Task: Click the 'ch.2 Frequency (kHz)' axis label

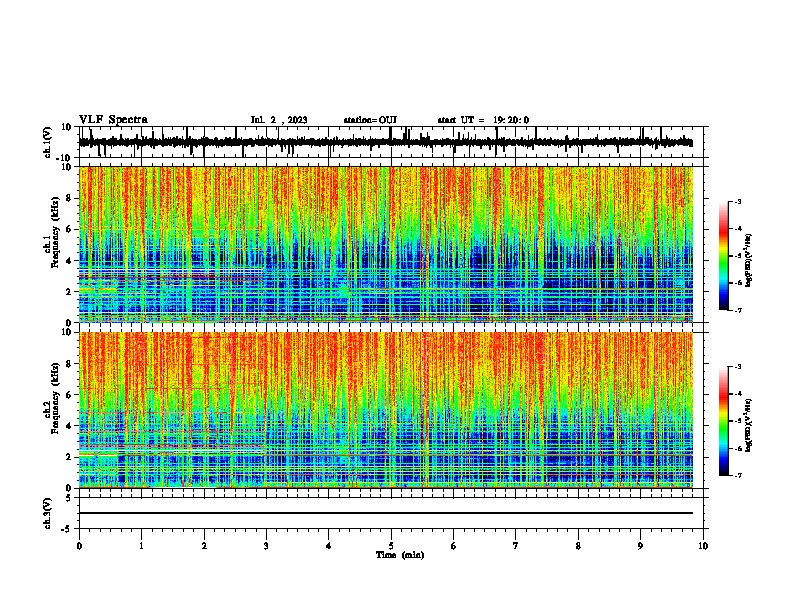Action: [x=52, y=398]
